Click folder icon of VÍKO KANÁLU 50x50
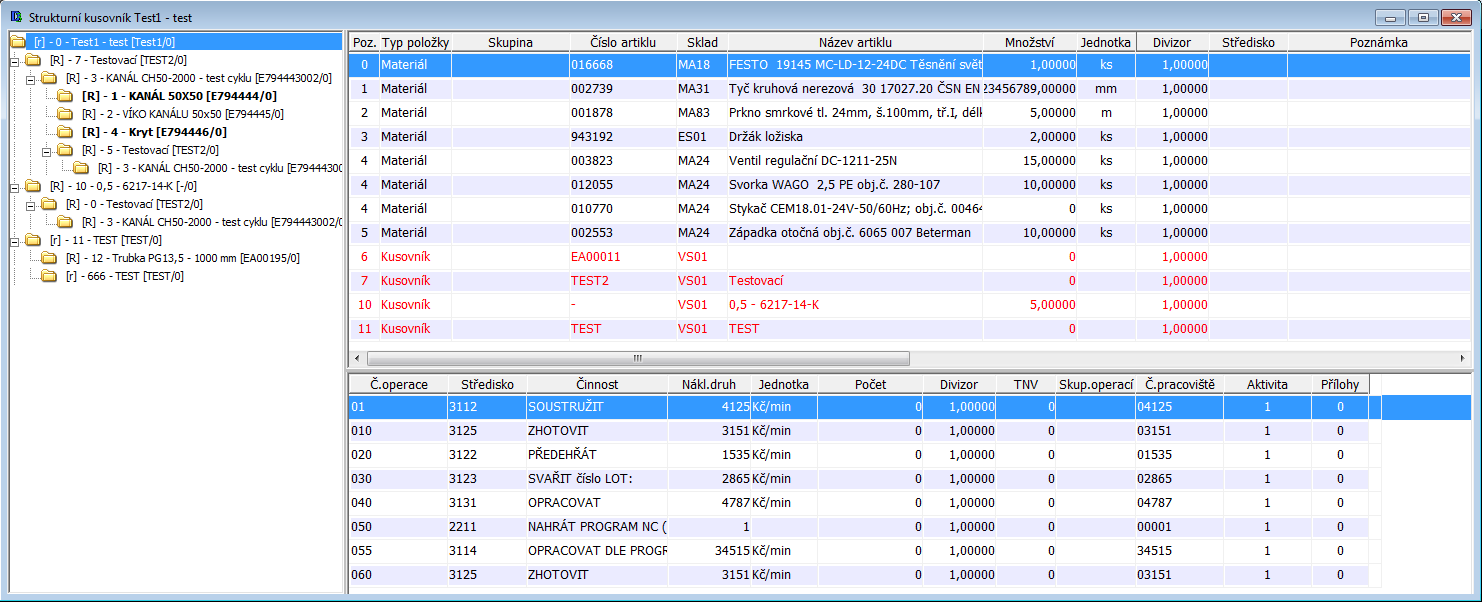The image size is (1482, 602). pyautogui.click(x=65, y=114)
